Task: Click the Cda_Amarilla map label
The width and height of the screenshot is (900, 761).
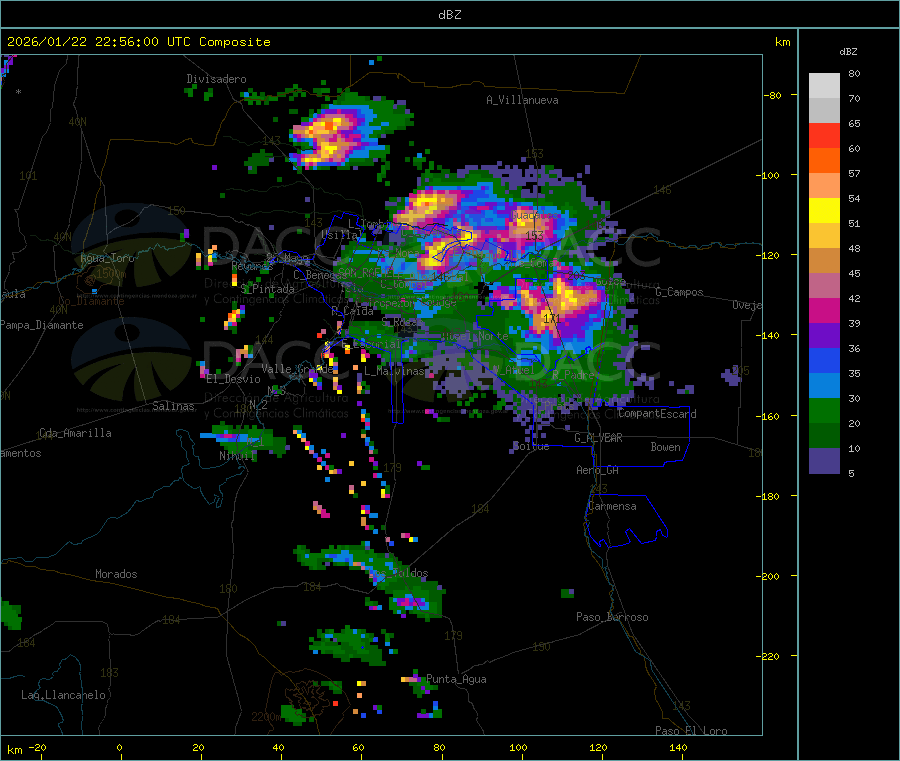Action: pos(75,433)
